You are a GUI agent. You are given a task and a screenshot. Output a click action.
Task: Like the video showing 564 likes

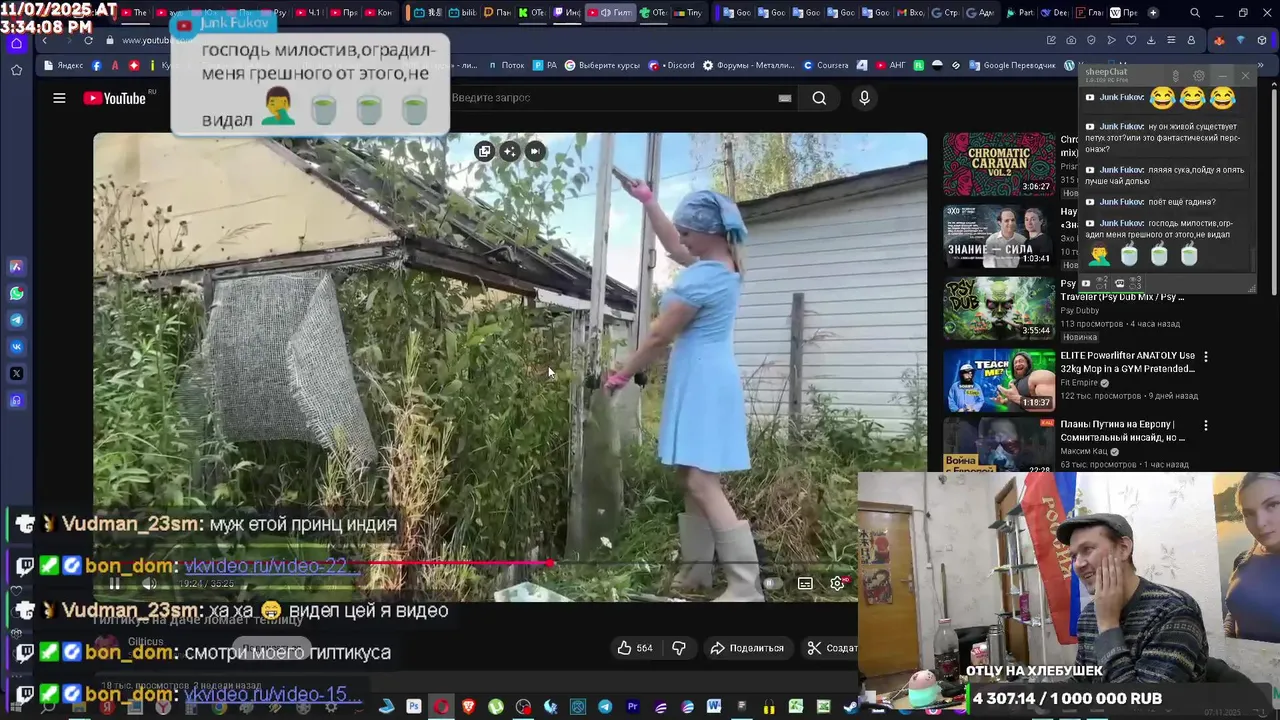pyautogui.click(x=634, y=648)
